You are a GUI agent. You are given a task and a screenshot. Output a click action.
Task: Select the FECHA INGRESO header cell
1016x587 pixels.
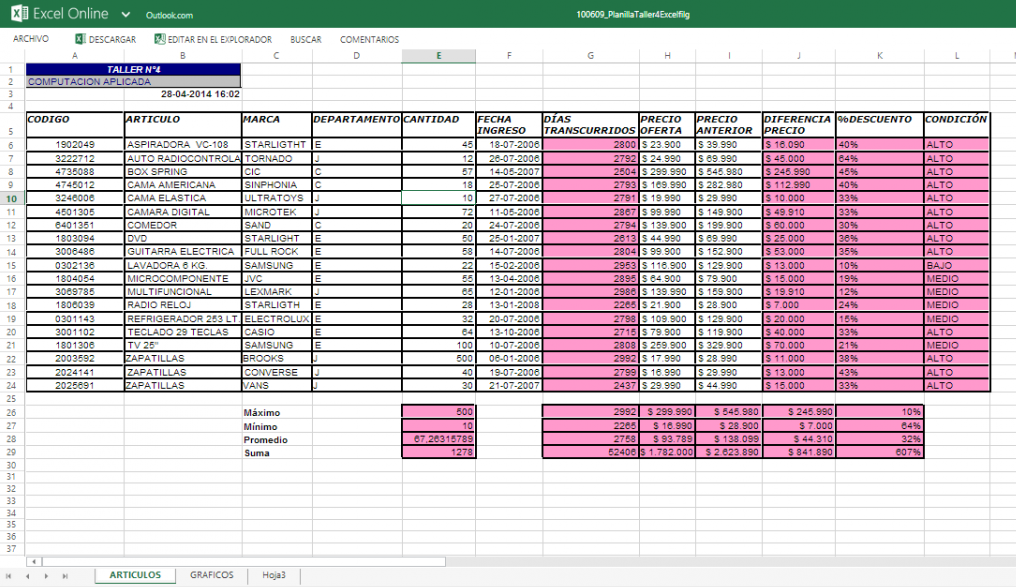tap(509, 125)
